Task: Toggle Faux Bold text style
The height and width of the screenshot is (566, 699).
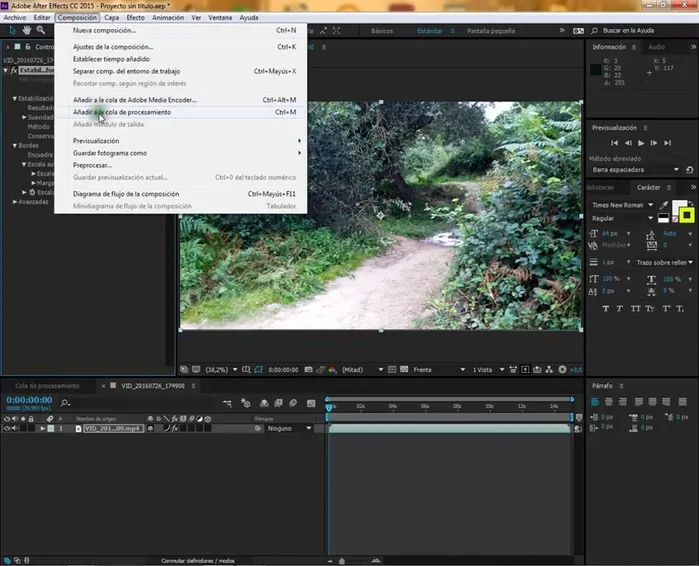Action: (605, 308)
